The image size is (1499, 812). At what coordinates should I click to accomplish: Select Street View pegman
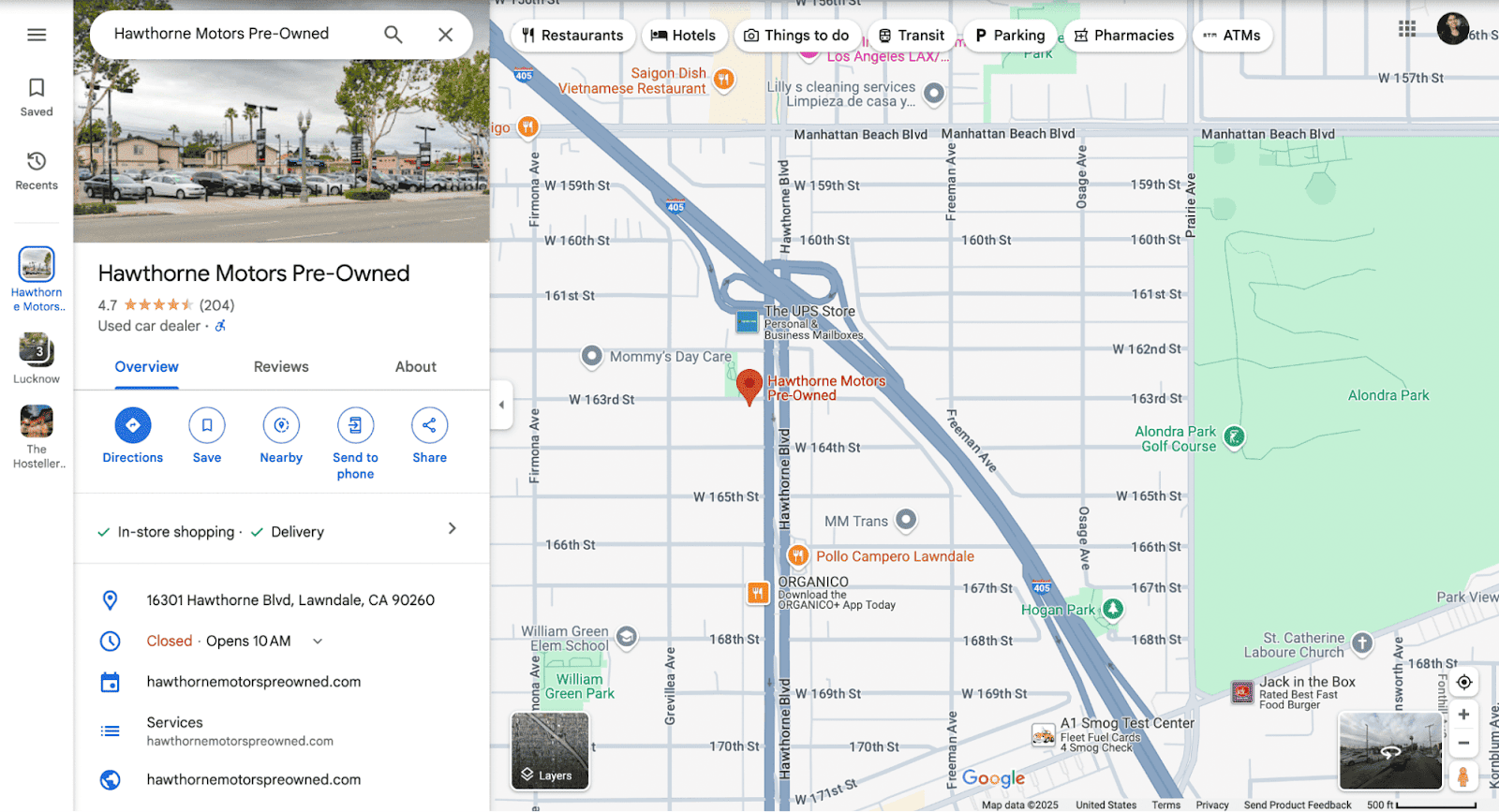(1463, 776)
